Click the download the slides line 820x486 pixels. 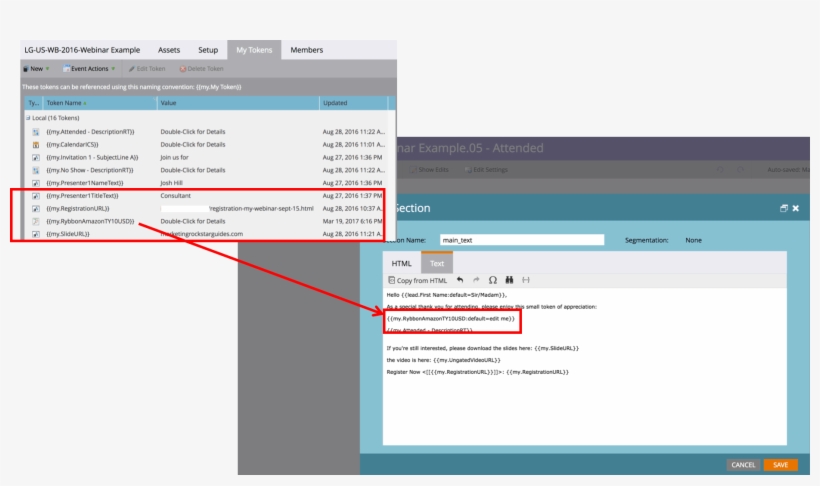click(x=483, y=348)
